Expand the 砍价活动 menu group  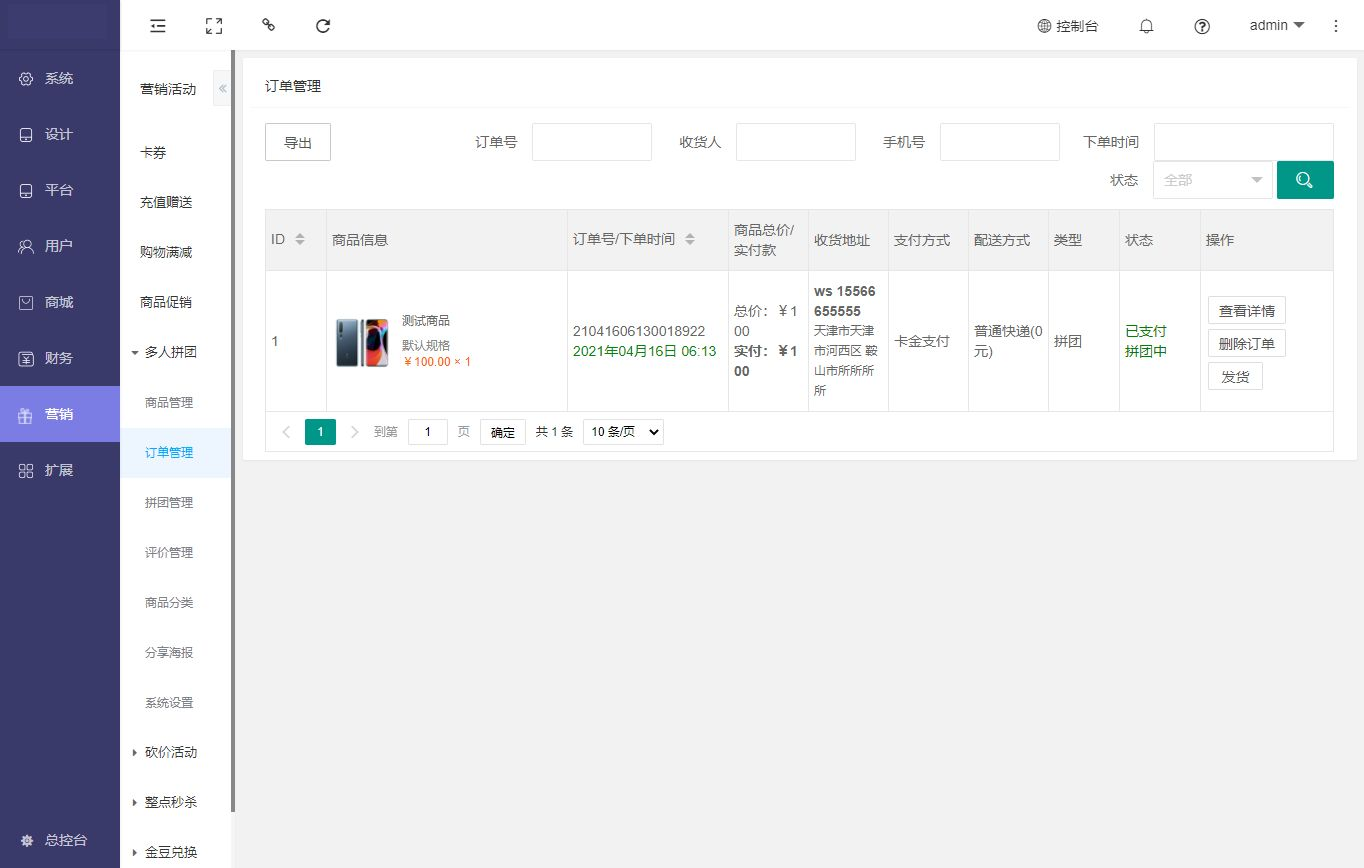(170, 752)
